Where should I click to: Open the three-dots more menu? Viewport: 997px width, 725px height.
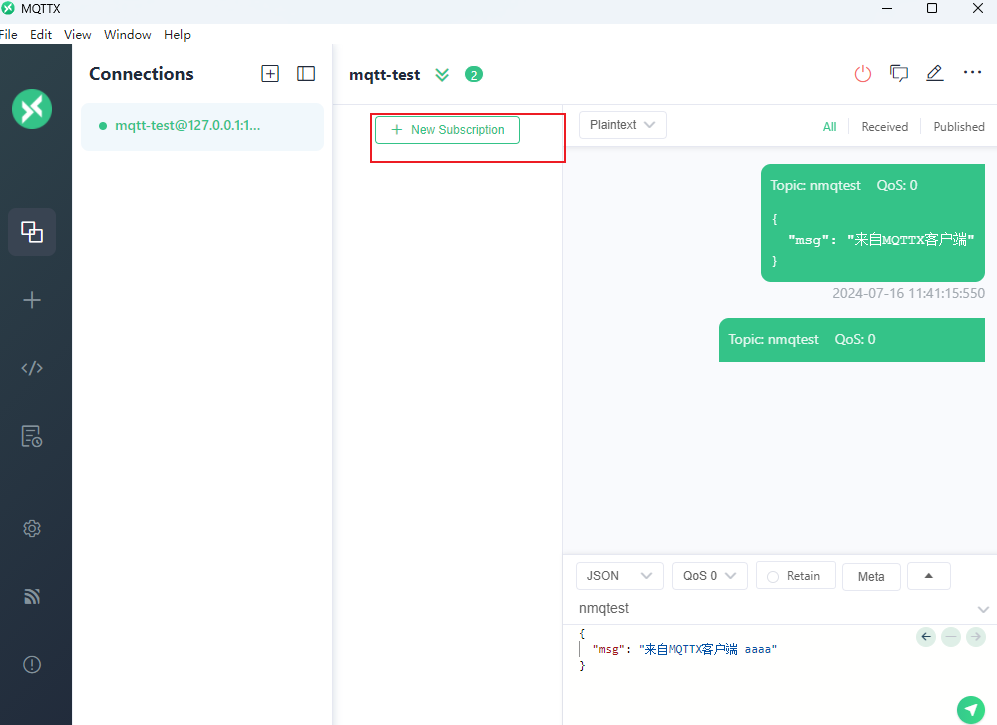pos(972,72)
